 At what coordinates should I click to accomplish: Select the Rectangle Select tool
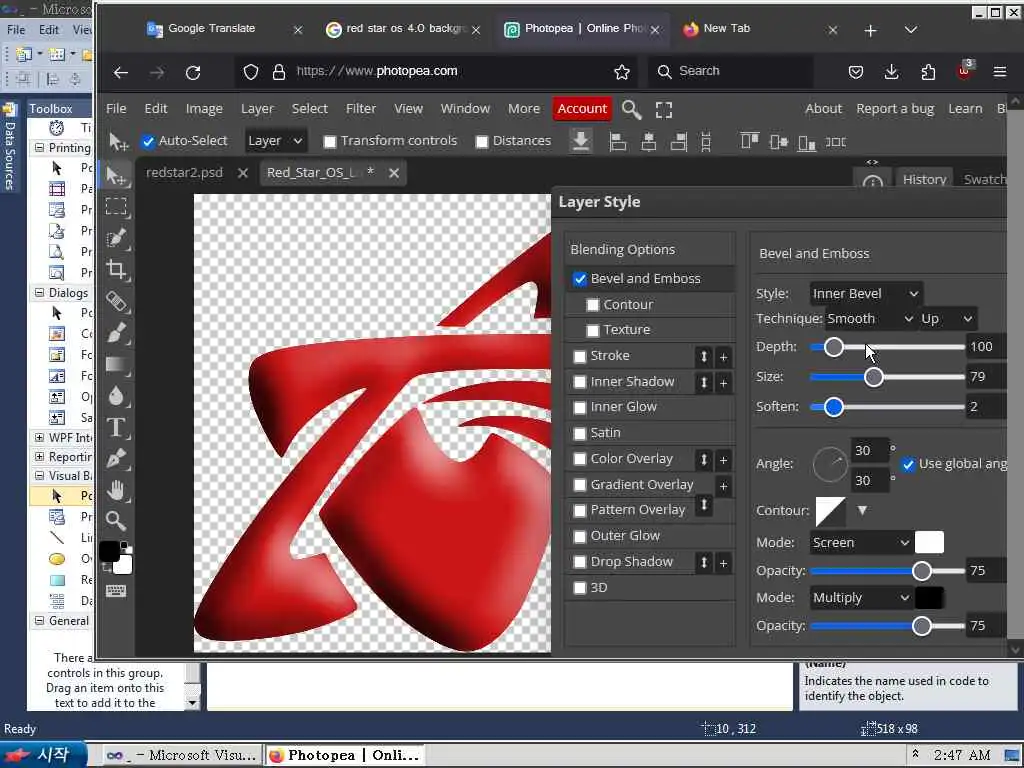click(x=116, y=206)
